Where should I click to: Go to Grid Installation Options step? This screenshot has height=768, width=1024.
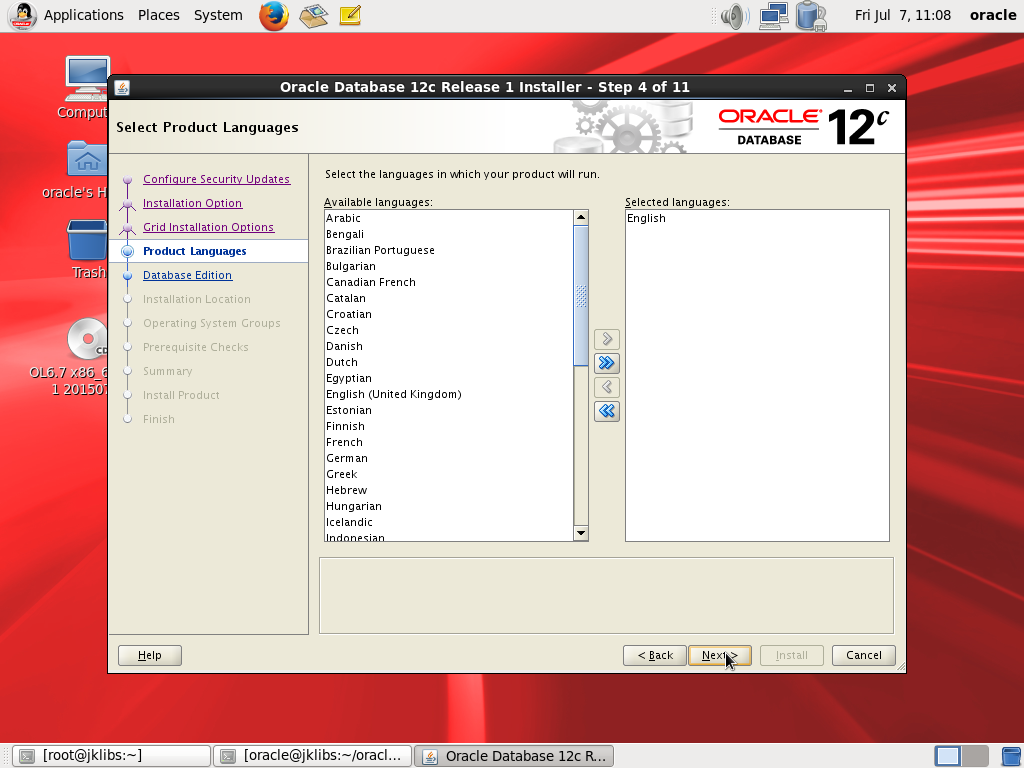[x=208, y=227]
